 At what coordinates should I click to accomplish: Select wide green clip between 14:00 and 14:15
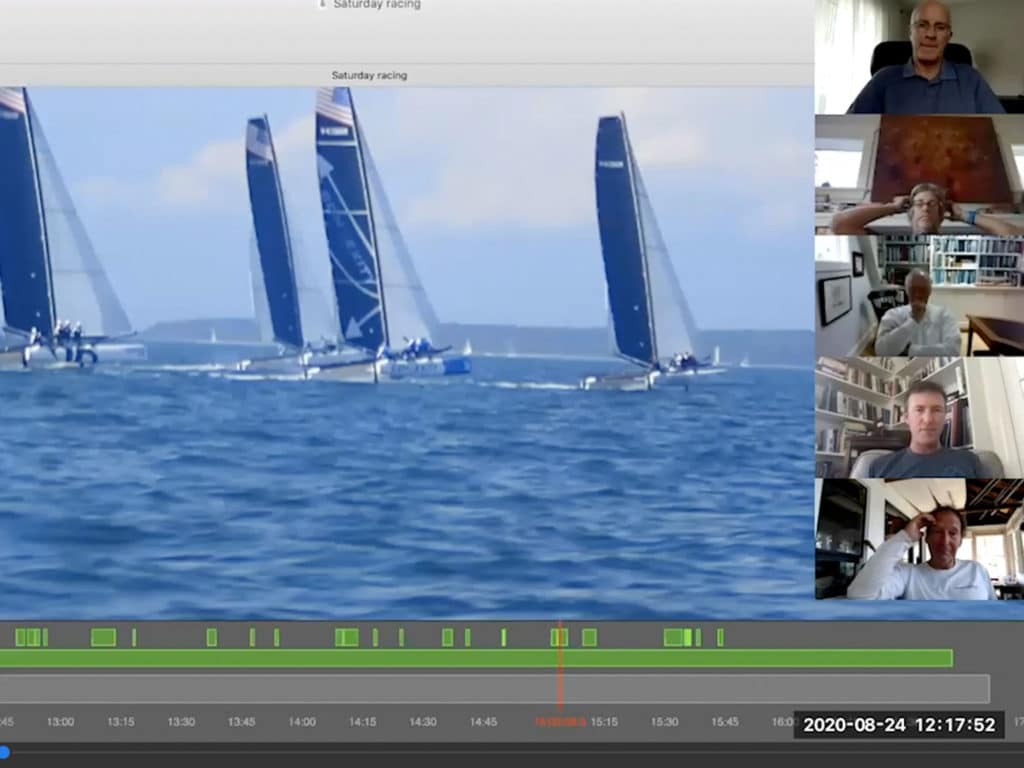pos(346,637)
